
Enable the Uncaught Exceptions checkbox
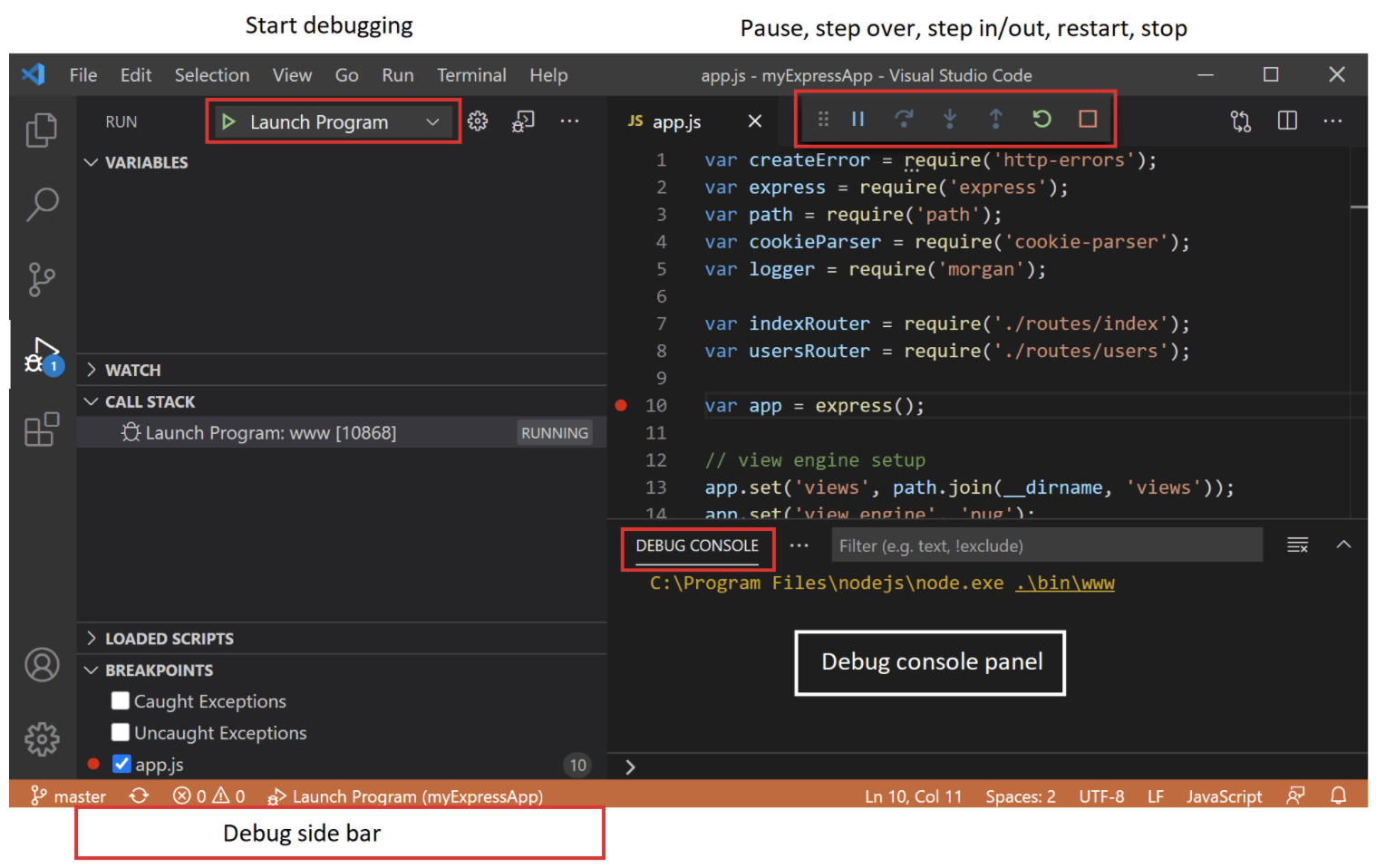(x=121, y=732)
